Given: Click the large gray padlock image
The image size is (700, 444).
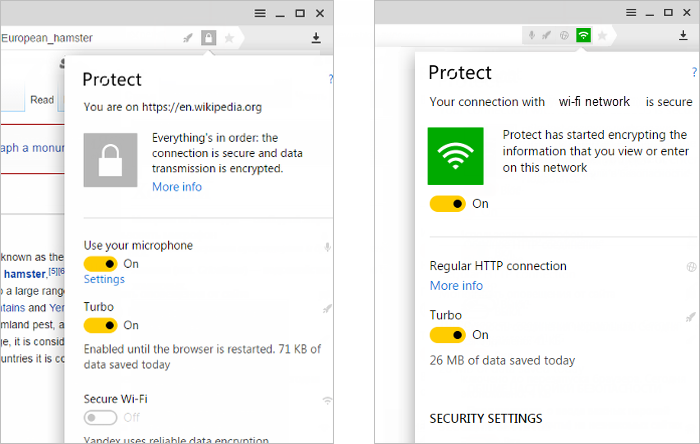Looking at the screenshot, I should point(110,160).
